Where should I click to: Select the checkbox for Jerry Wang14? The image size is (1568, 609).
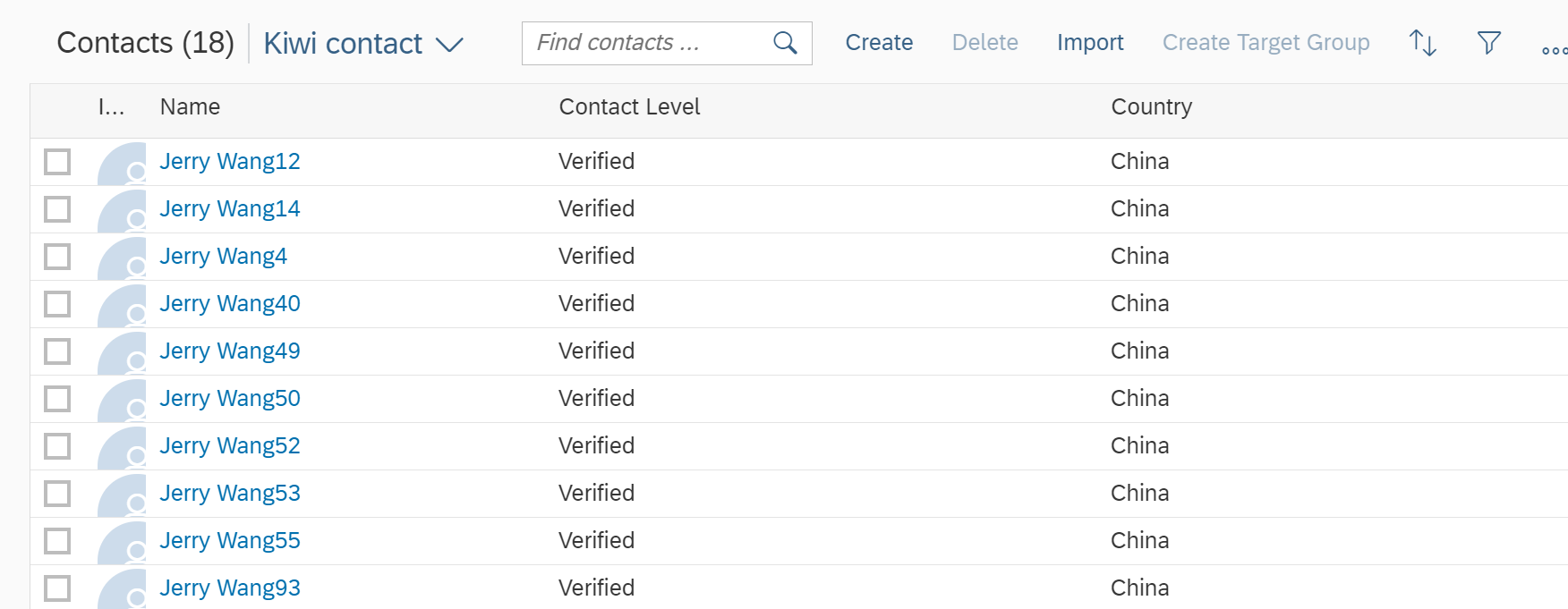[57, 209]
